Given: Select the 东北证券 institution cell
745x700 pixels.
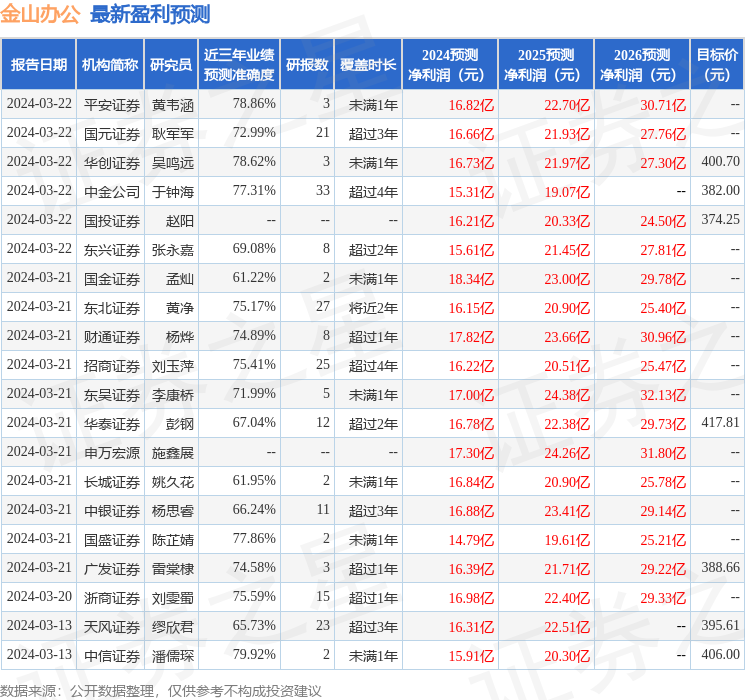Looking at the screenshot, I should click(x=112, y=307).
